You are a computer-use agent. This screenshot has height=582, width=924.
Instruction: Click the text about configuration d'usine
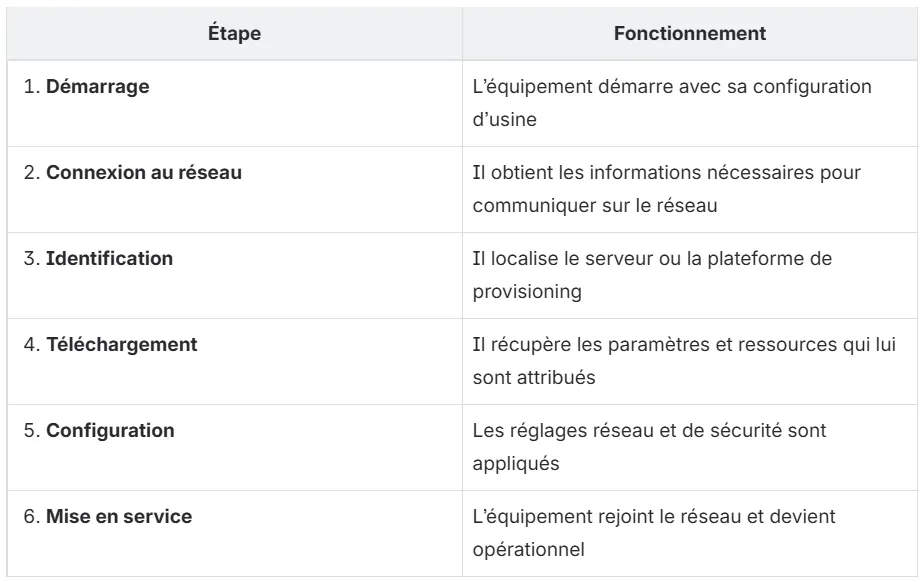[x=672, y=103]
